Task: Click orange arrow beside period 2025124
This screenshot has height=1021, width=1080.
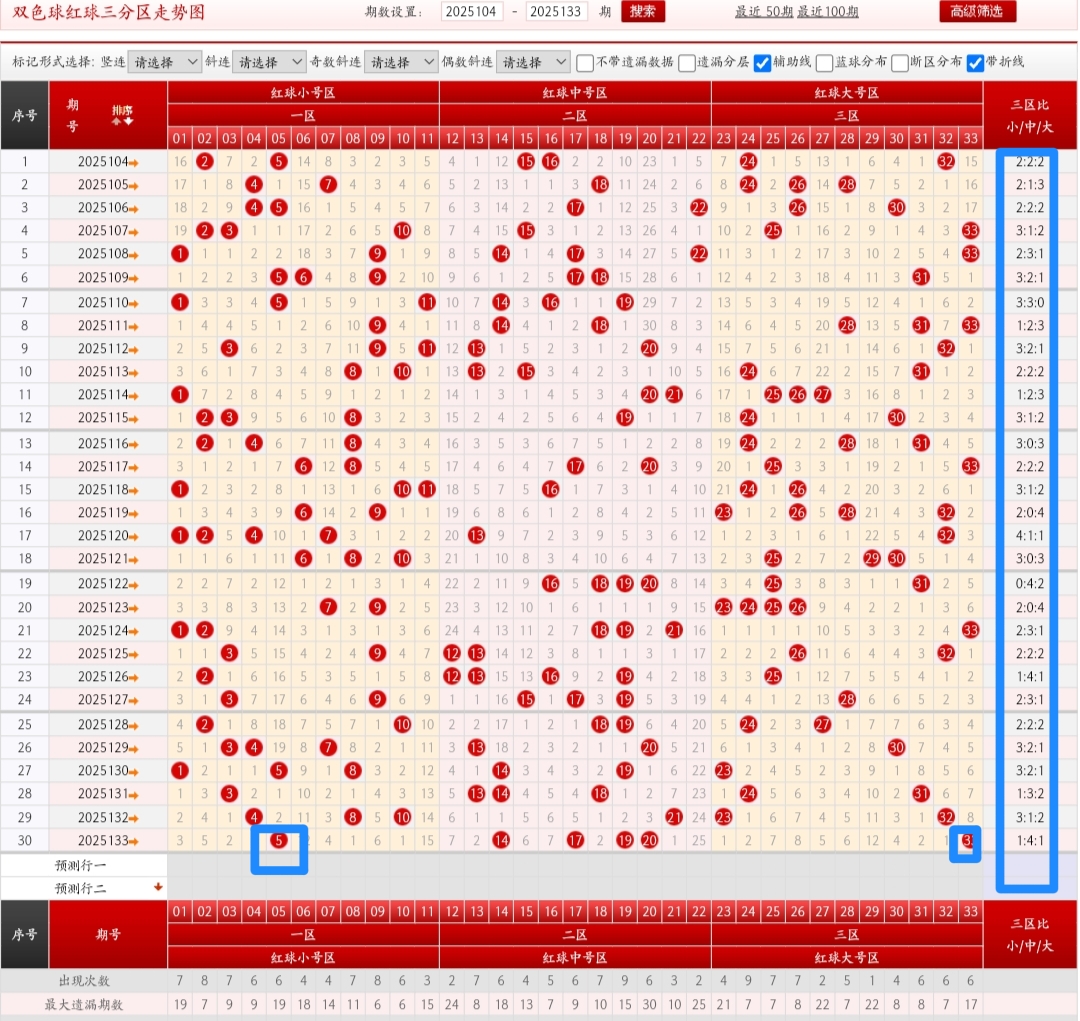Action: point(134,631)
